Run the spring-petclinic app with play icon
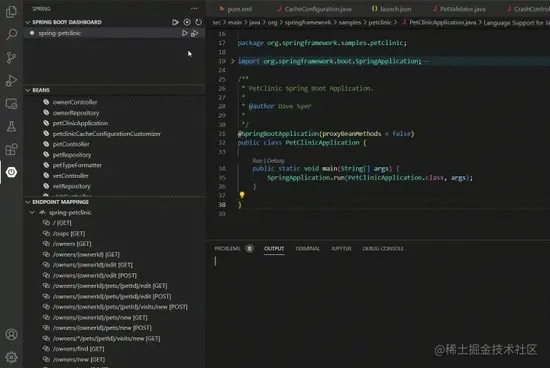The width and height of the screenshot is (550, 368). (x=185, y=33)
